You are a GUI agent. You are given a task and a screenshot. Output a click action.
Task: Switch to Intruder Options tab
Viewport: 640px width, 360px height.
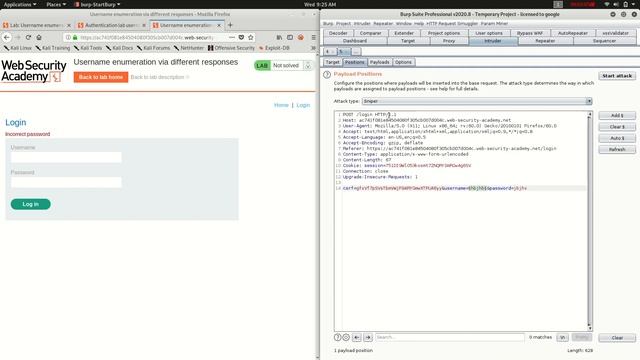pyautogui.click(x=403, y=62)
